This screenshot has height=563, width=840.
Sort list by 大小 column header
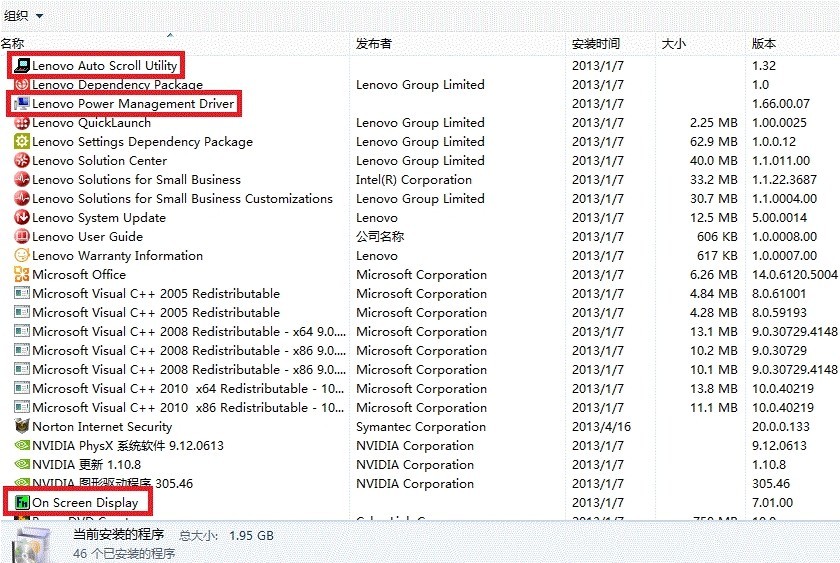pos(673,43)
